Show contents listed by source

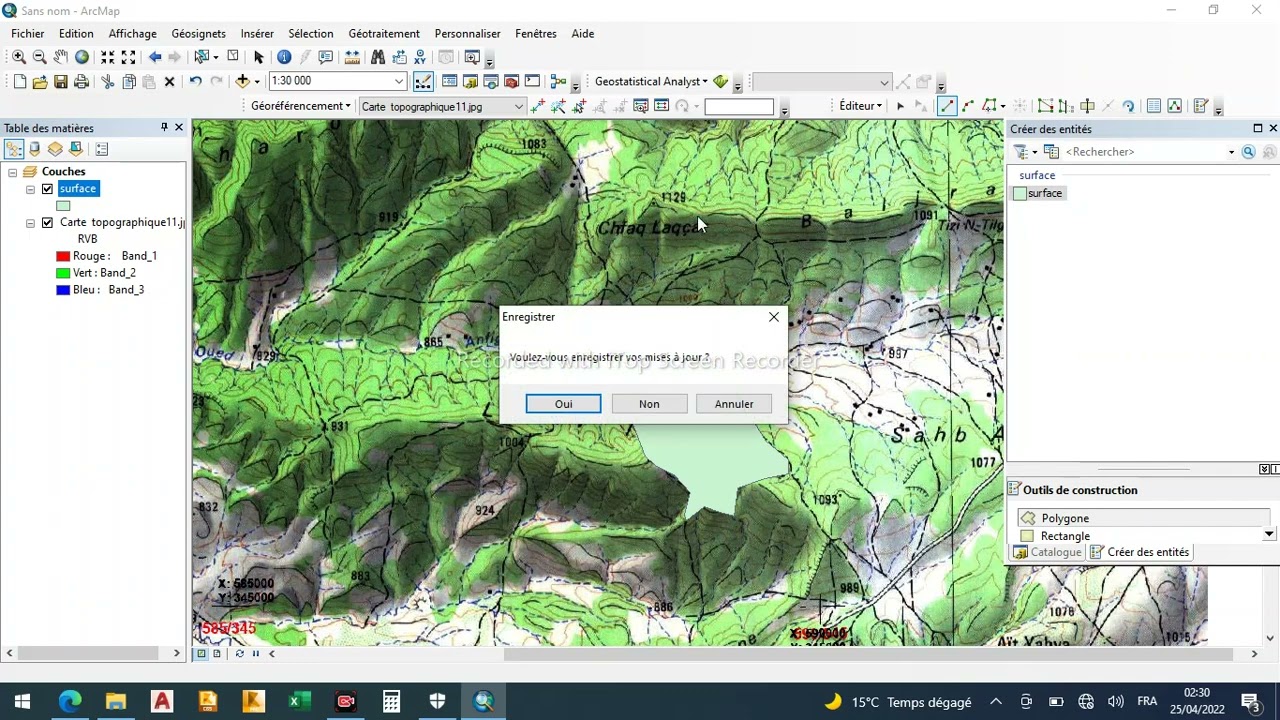[35, 149]
